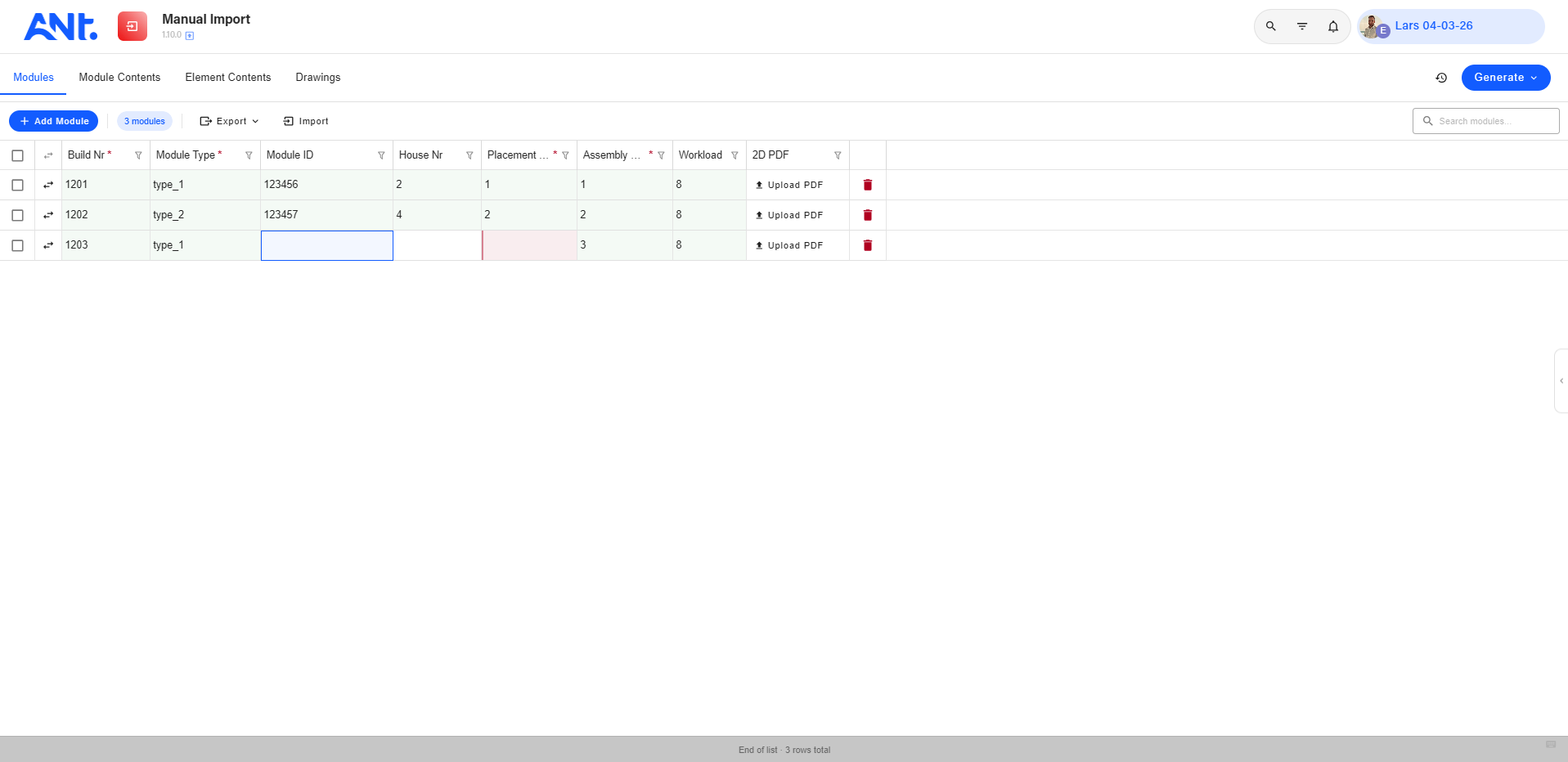Check the box for row 1203
The image size is (1568, 762).
(x=17, y=245)
